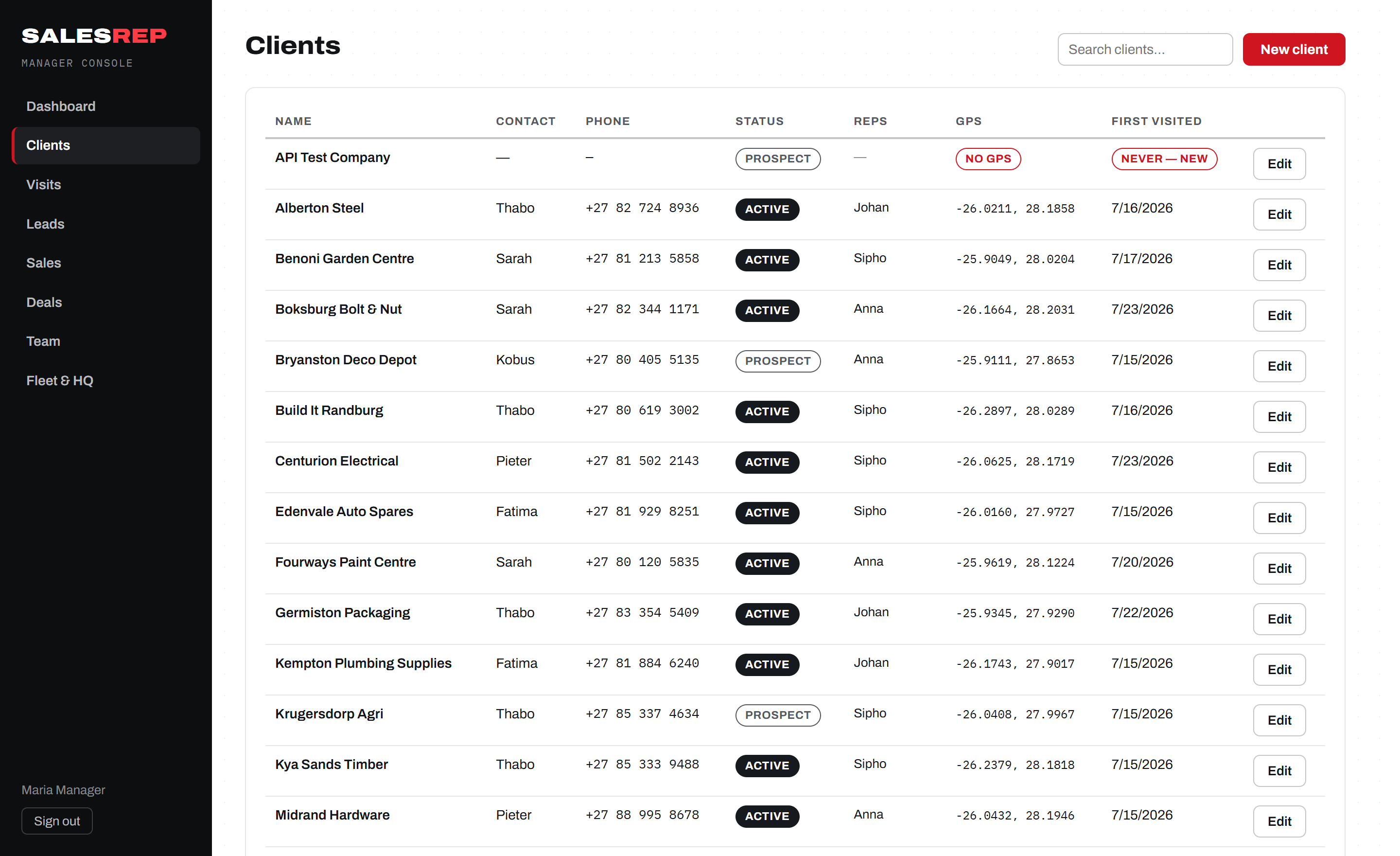1400x856 pixels.
Task: Click phone number +27 81 213 5858
Action: point(642,259)
